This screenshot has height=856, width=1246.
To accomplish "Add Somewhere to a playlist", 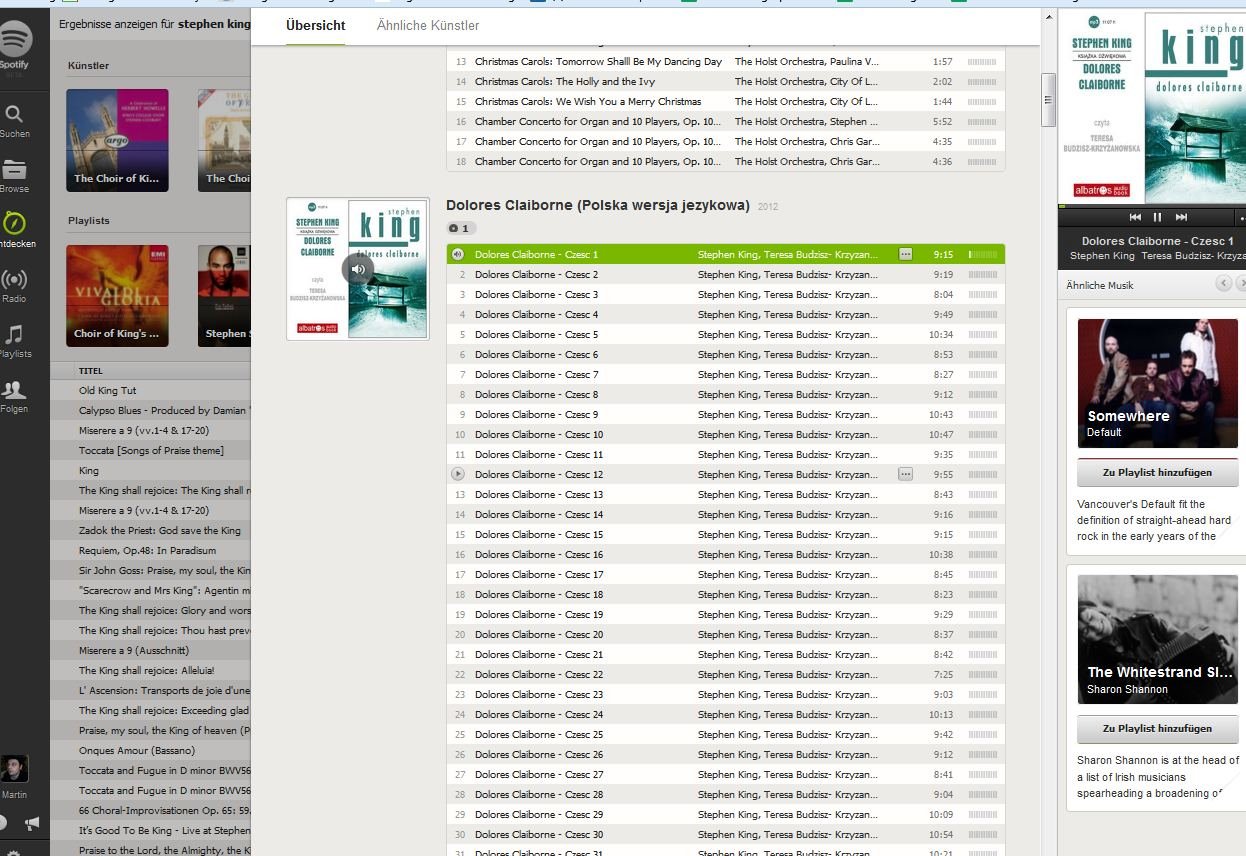I will 1157,472.
